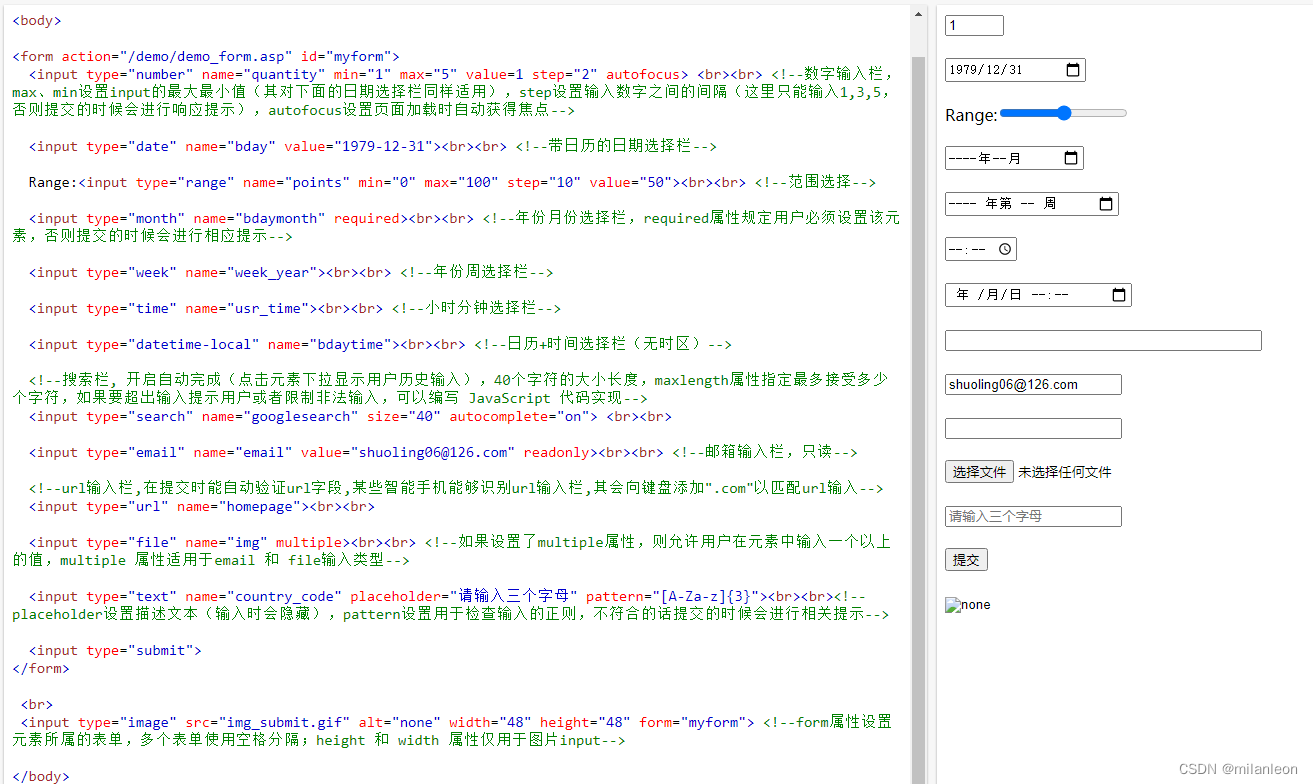Open the calendar icon in the week (年第--周) field

[x=1105, y=204]
